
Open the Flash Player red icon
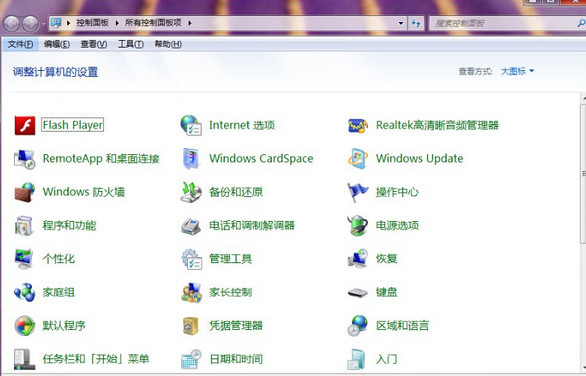[25, 125]
